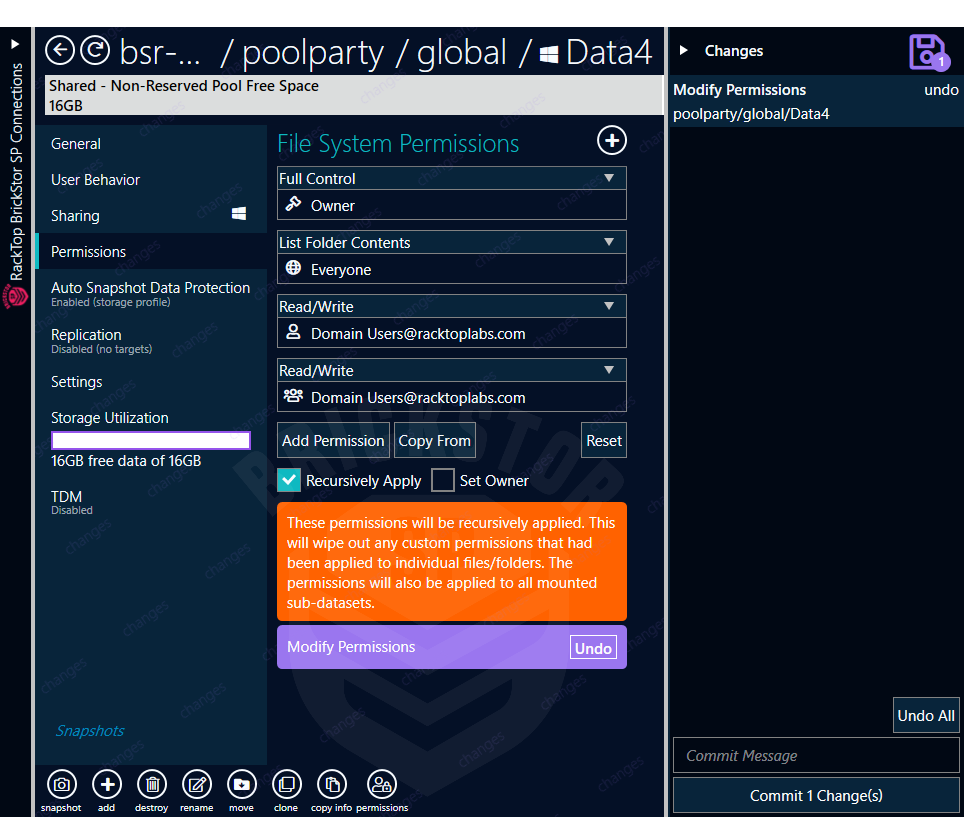This screenshot has width=964, height=817.
Task: Open the rename tool icon
Action: click(x=196, y=786)
